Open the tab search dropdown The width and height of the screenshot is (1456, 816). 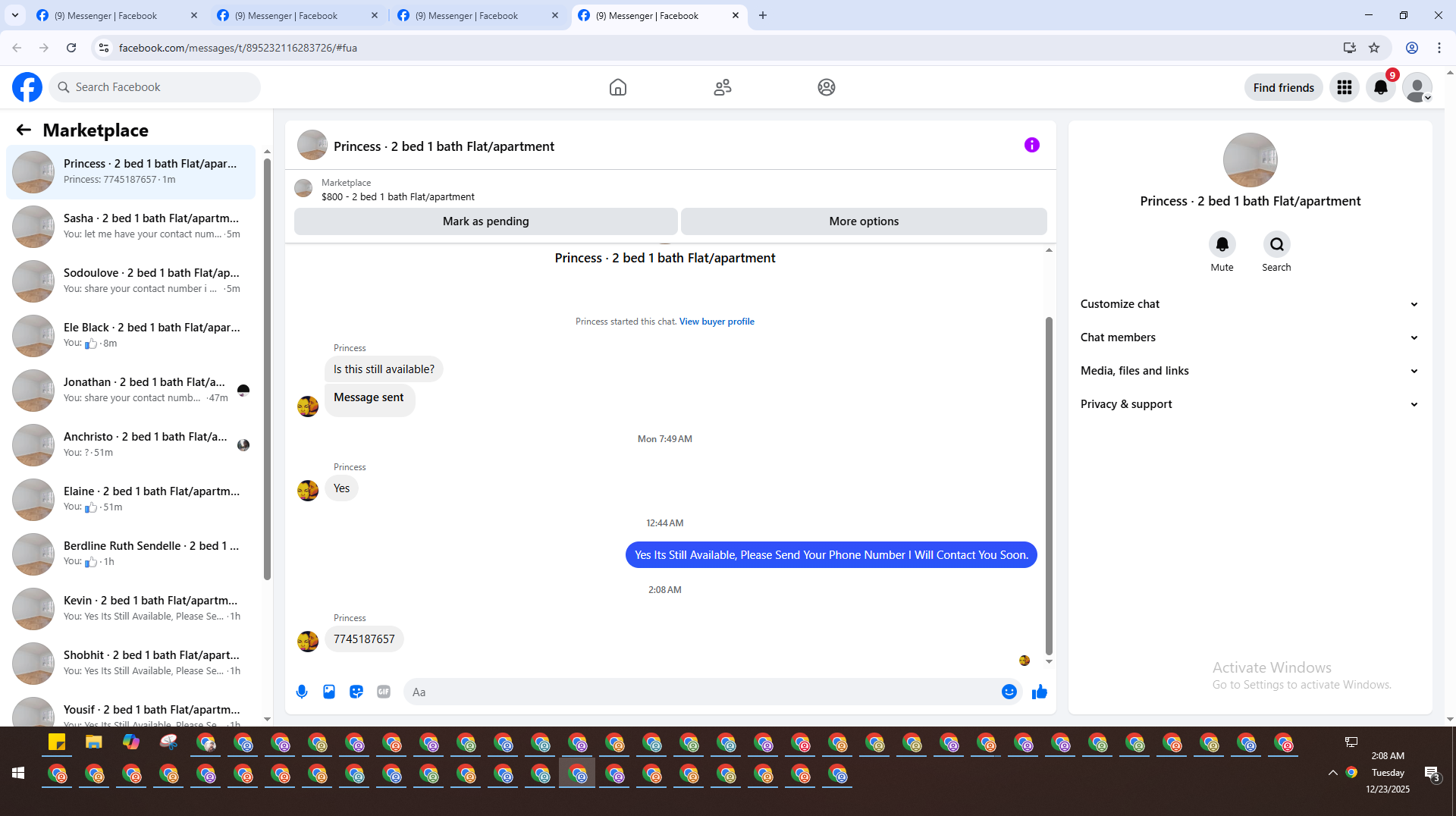pos(15,15)
